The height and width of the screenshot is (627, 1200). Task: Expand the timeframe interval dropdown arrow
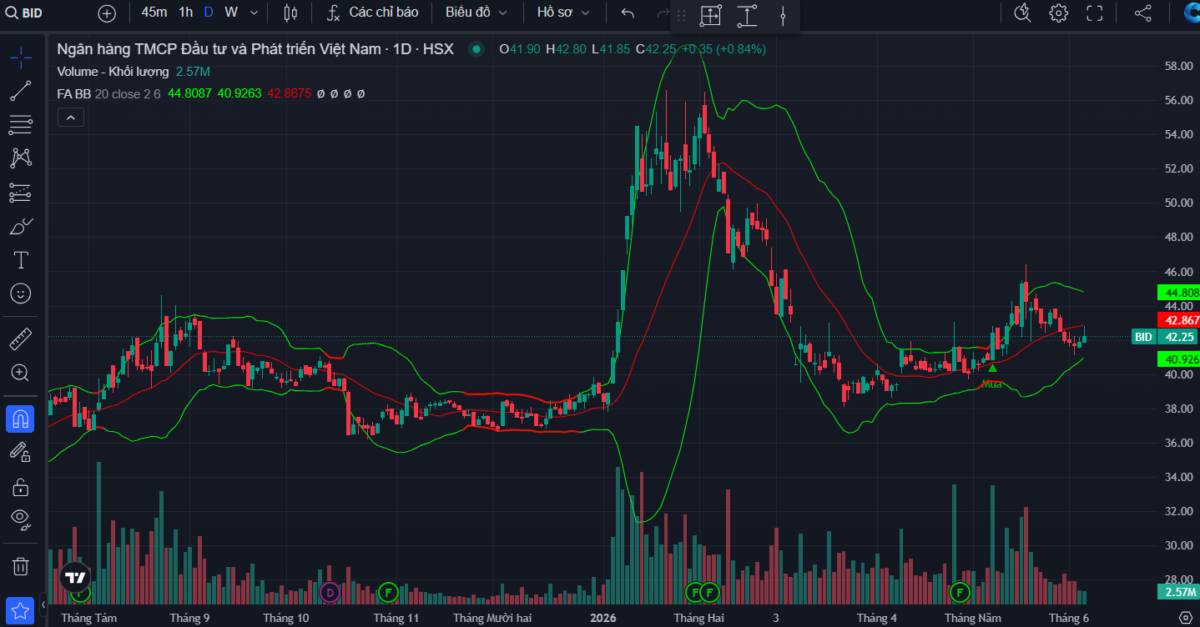254,13
